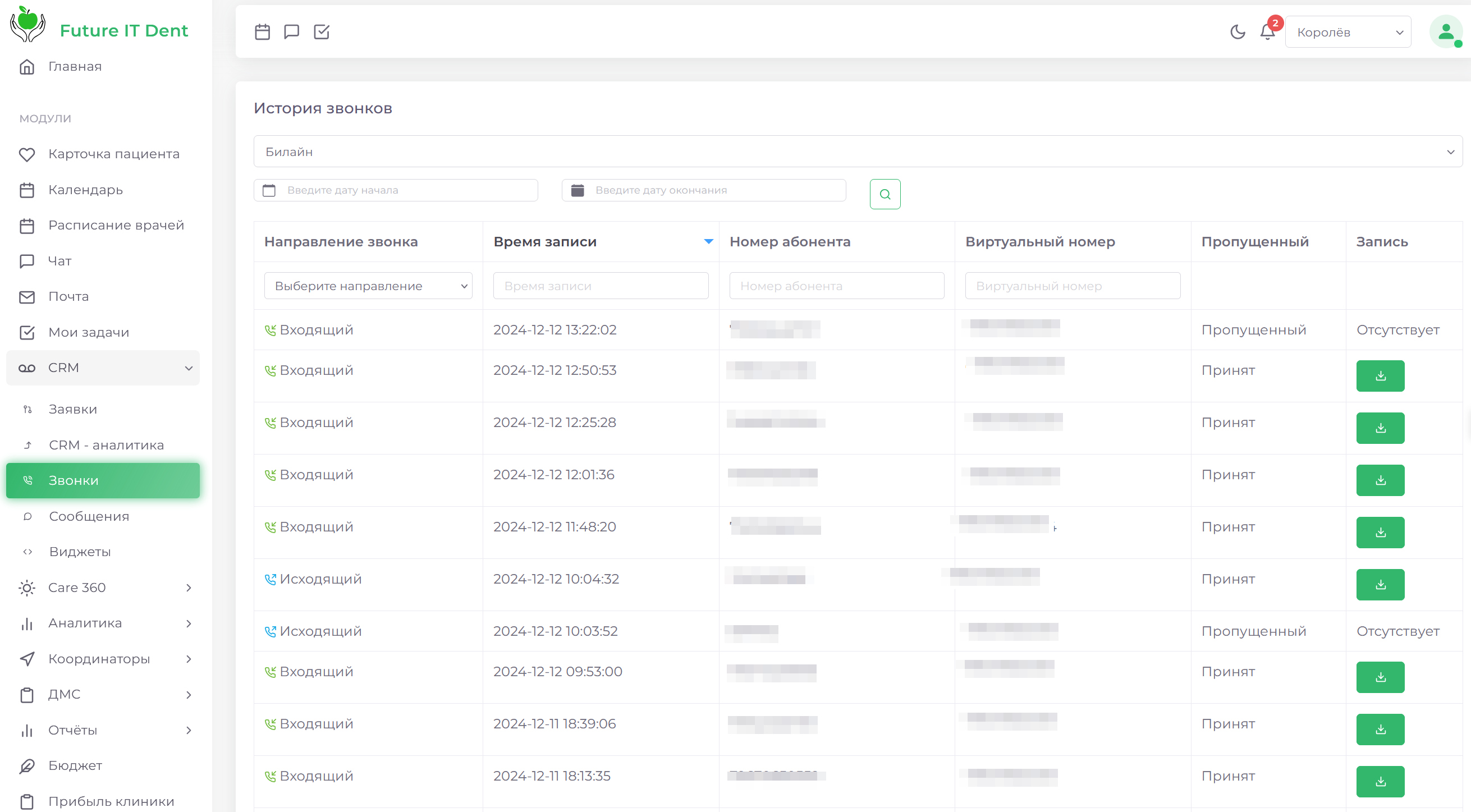Image resolution: width=1471 pixels, height=812 pixels.
Task: Click Пропущенный status in 13:22:02 row
Action: pyautogui.click(x=1253, y=330)
